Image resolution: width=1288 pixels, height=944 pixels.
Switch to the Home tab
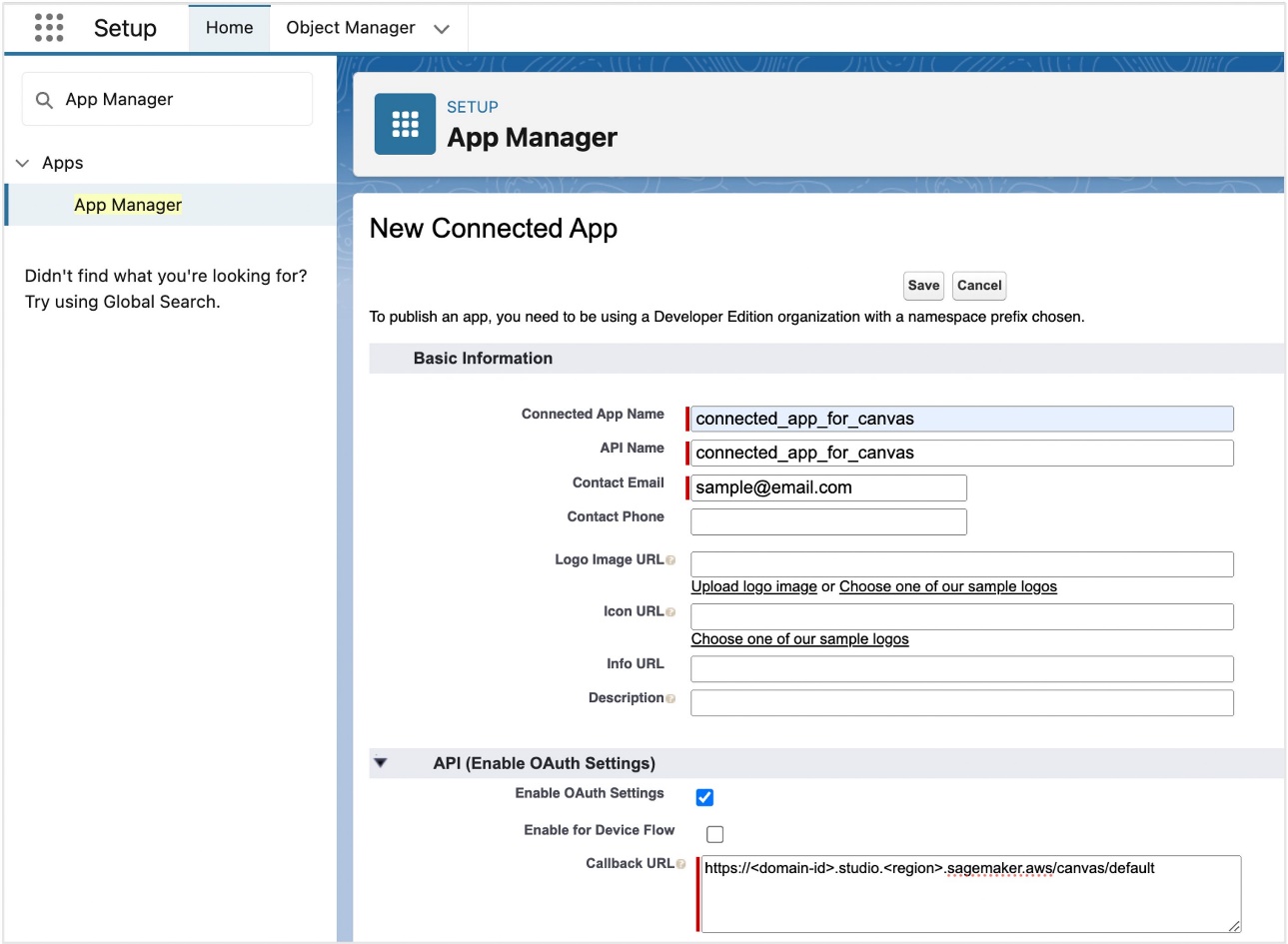[230, 28]
